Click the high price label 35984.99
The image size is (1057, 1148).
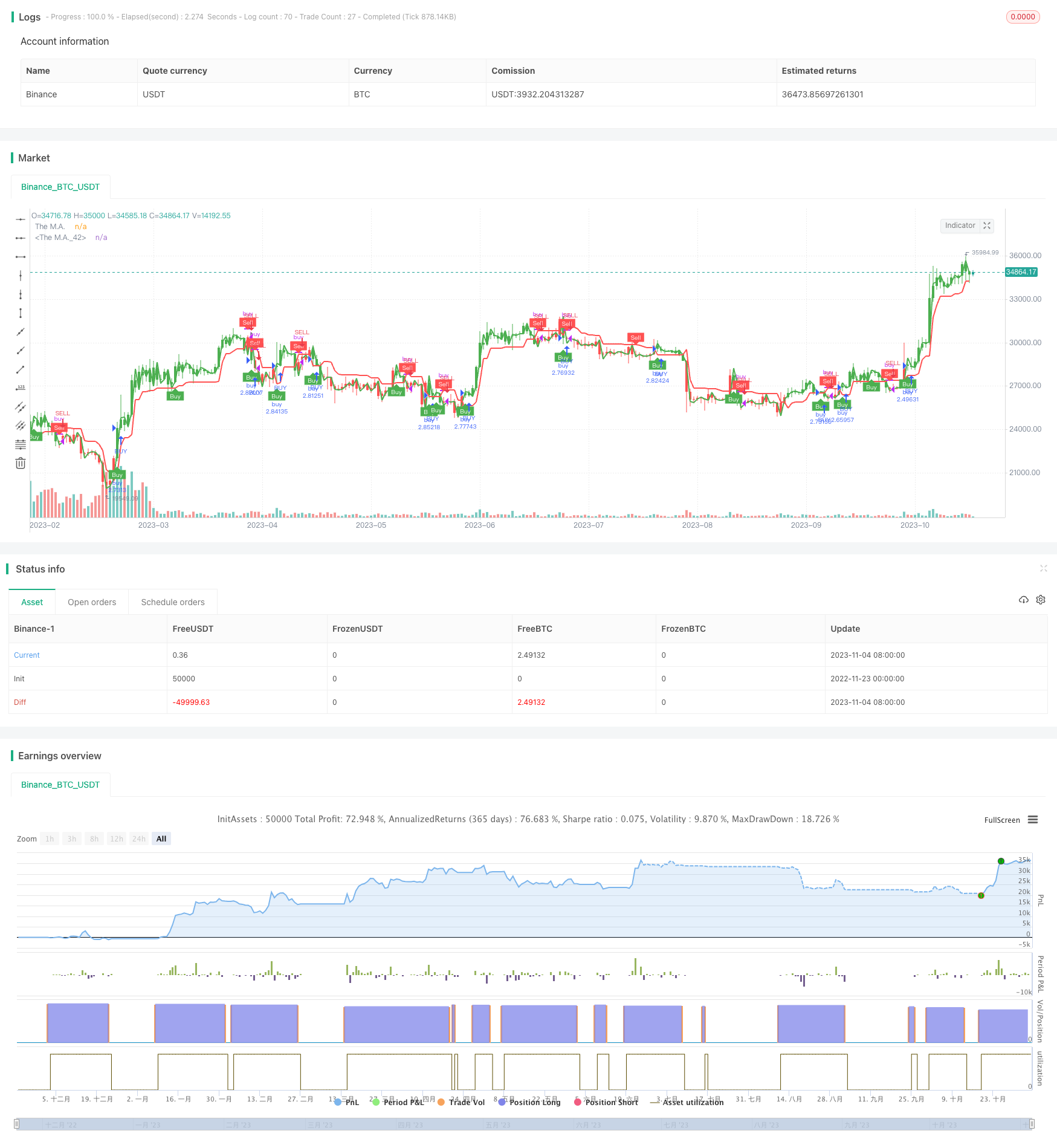click(985, 253)
